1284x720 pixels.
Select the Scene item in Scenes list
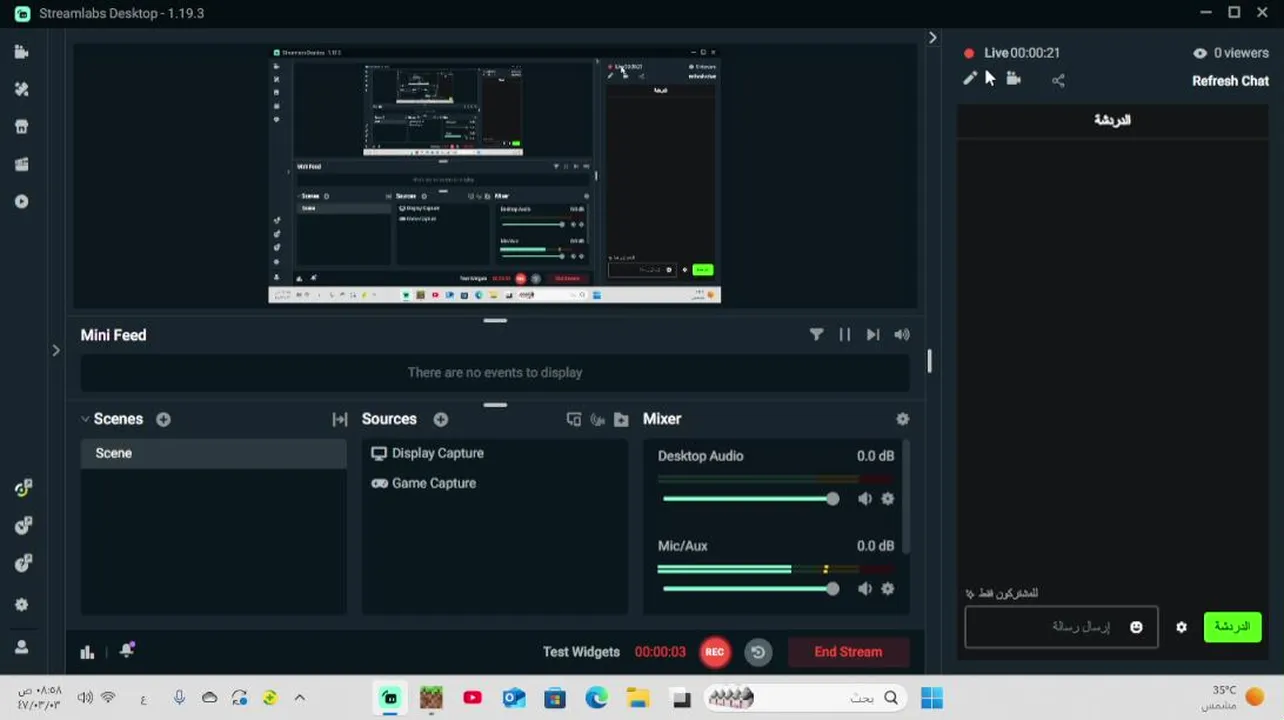[x=213, y=453]
